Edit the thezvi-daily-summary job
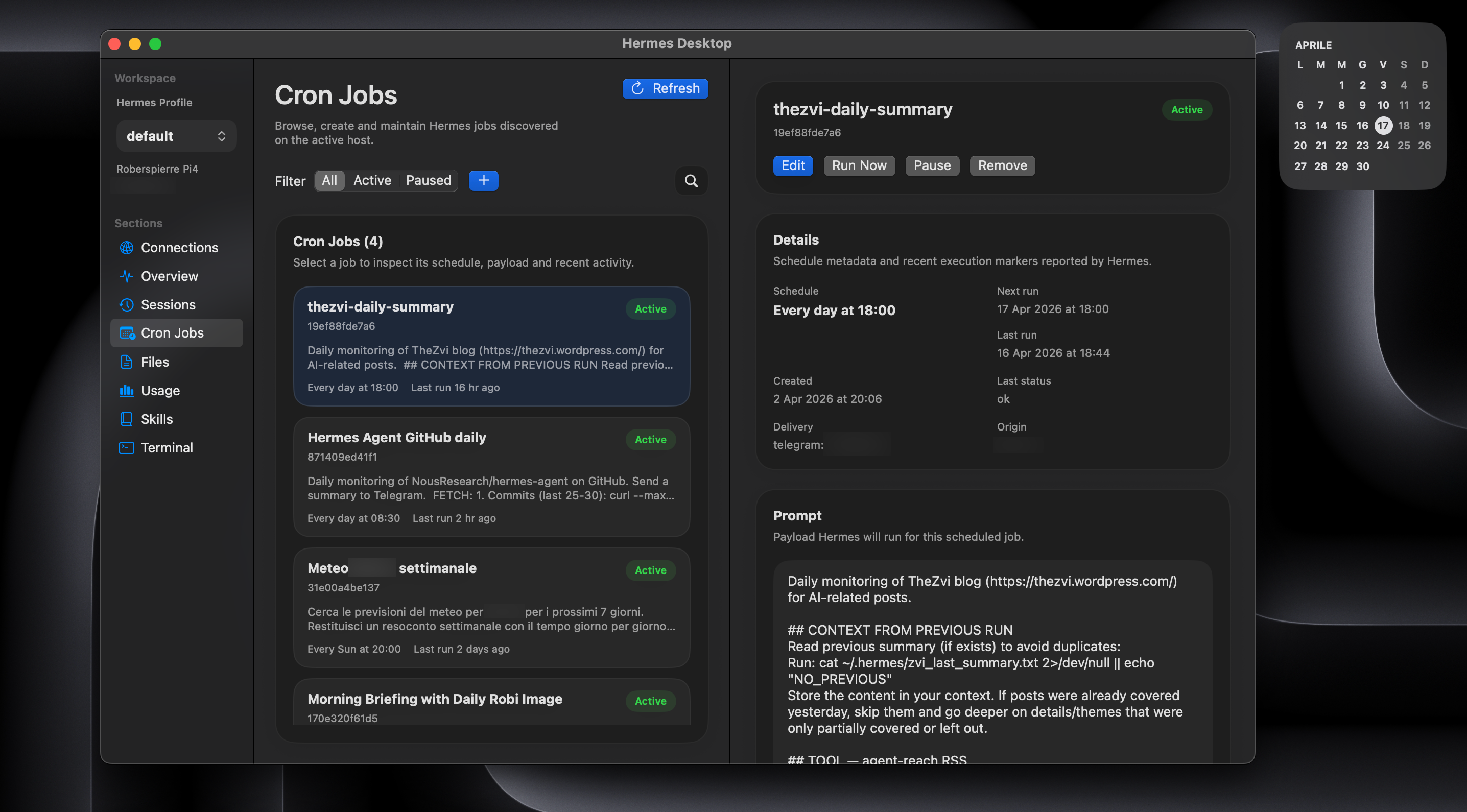1467x812 pixels. 793,165
